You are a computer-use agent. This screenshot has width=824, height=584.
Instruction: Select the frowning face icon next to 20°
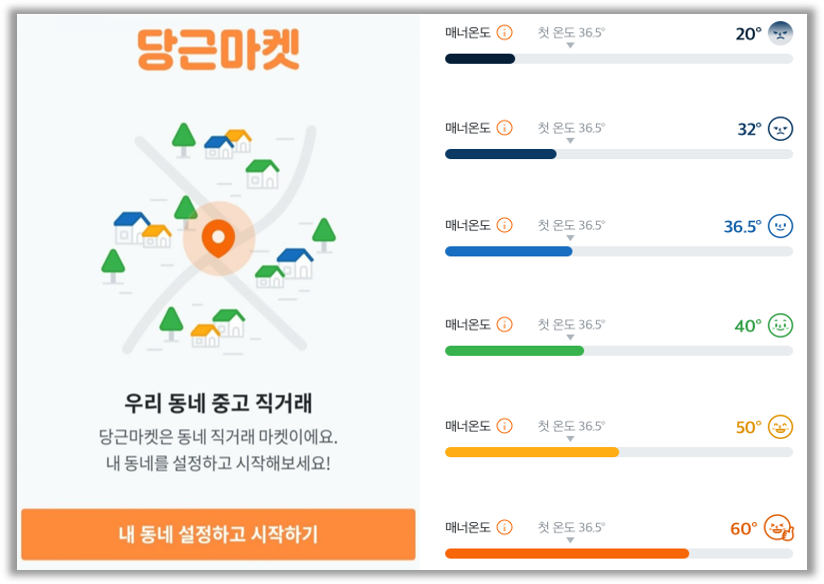coord(779,31)
